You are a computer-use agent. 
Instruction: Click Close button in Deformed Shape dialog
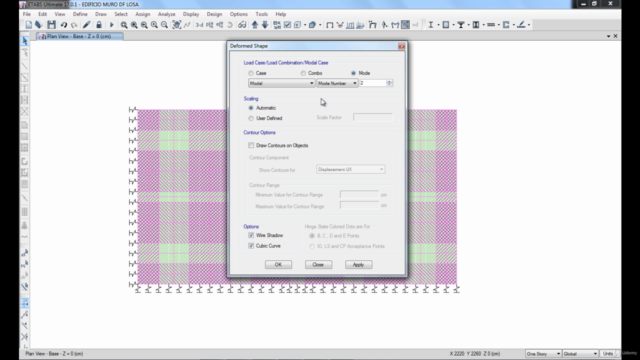[318, 264]
